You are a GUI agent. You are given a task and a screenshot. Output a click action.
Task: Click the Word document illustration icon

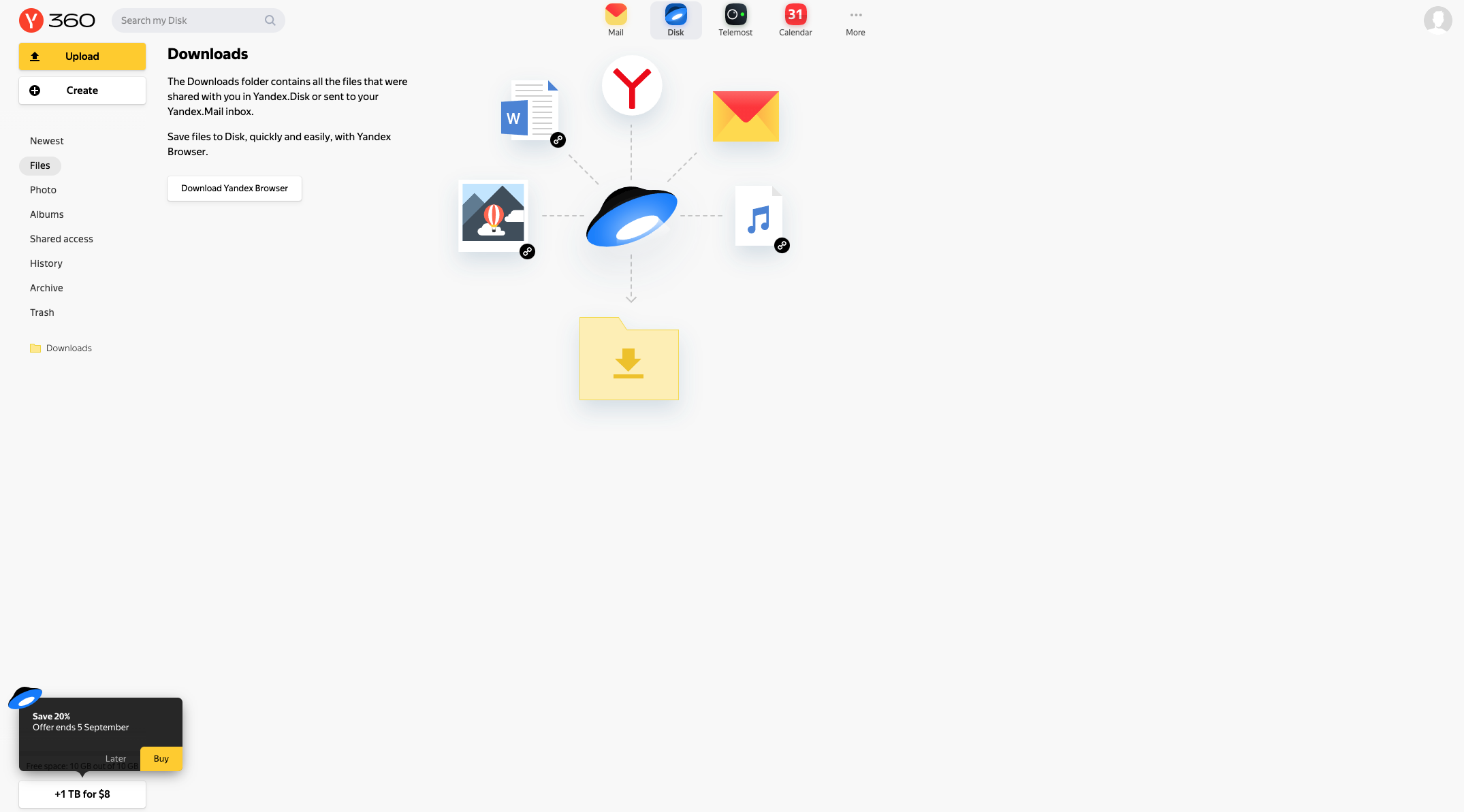[530, 110]
